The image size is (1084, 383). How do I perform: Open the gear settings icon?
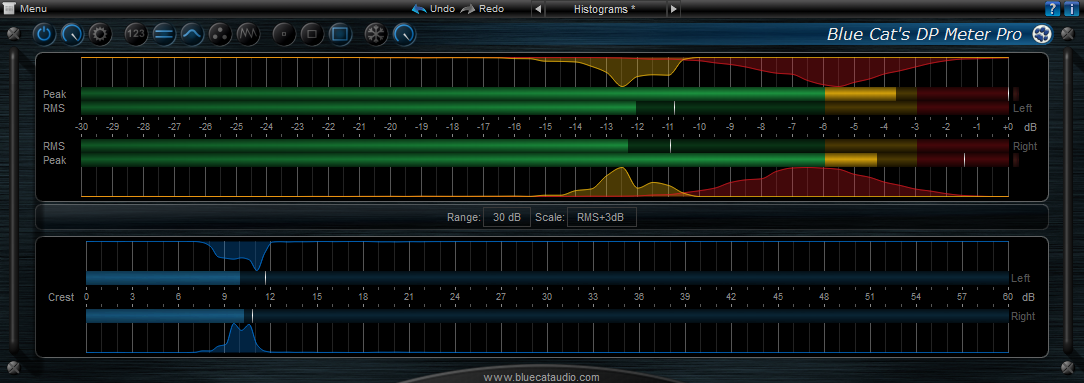101,34
